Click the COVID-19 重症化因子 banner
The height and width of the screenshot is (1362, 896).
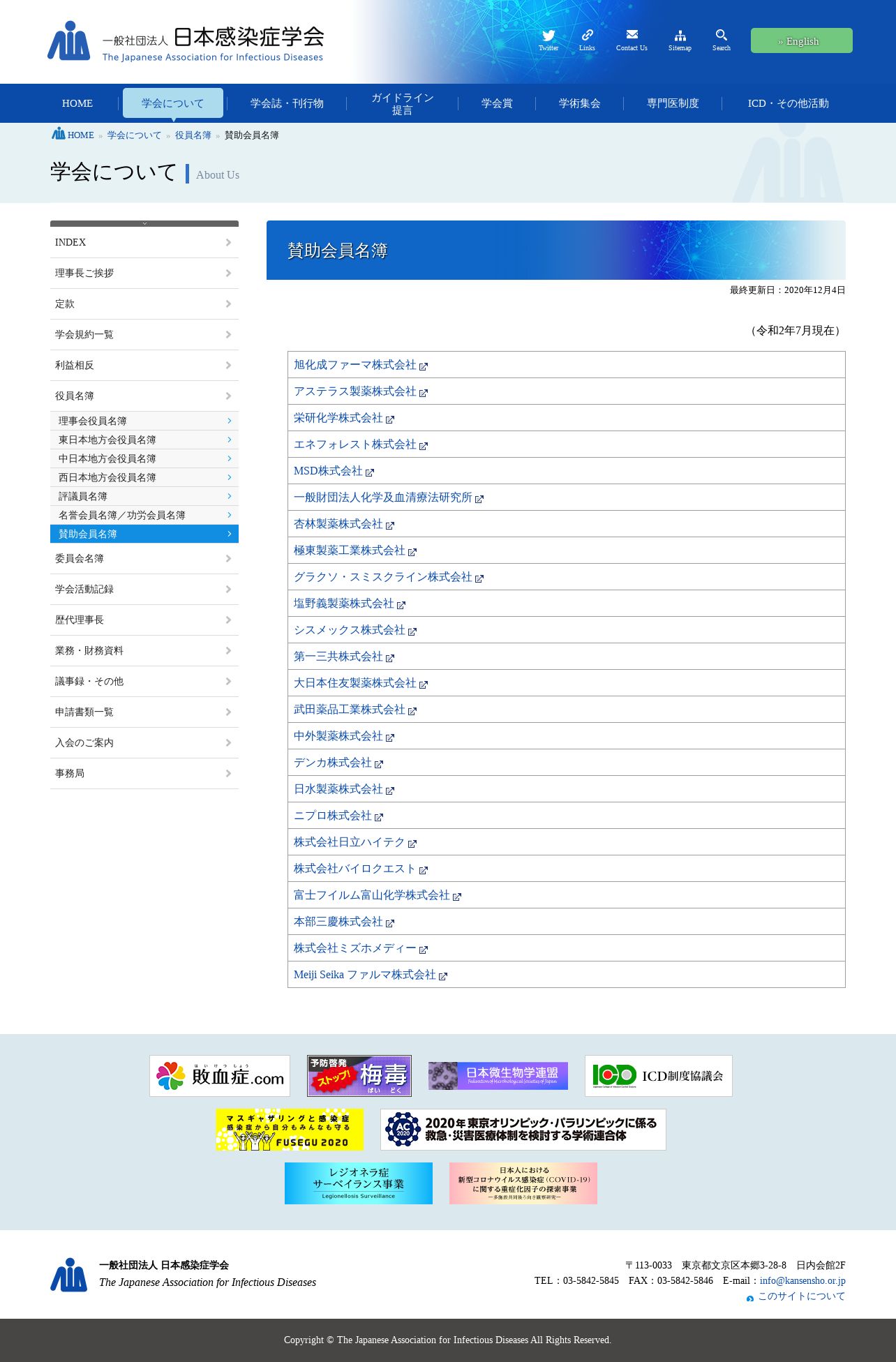pos(523,1183)
